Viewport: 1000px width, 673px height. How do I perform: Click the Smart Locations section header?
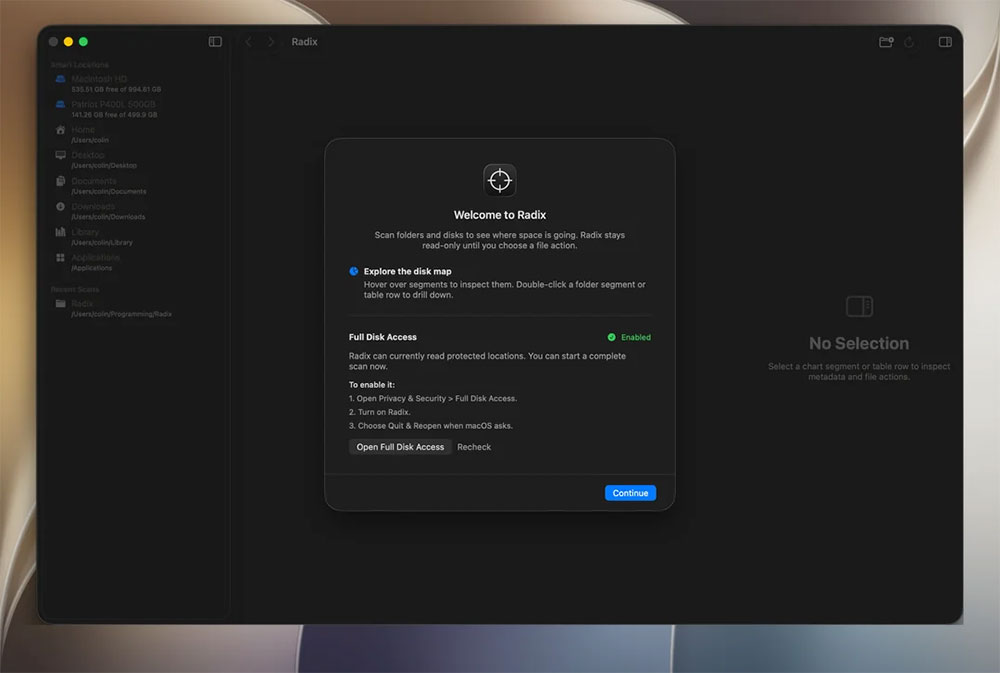(x=80, y=64)
